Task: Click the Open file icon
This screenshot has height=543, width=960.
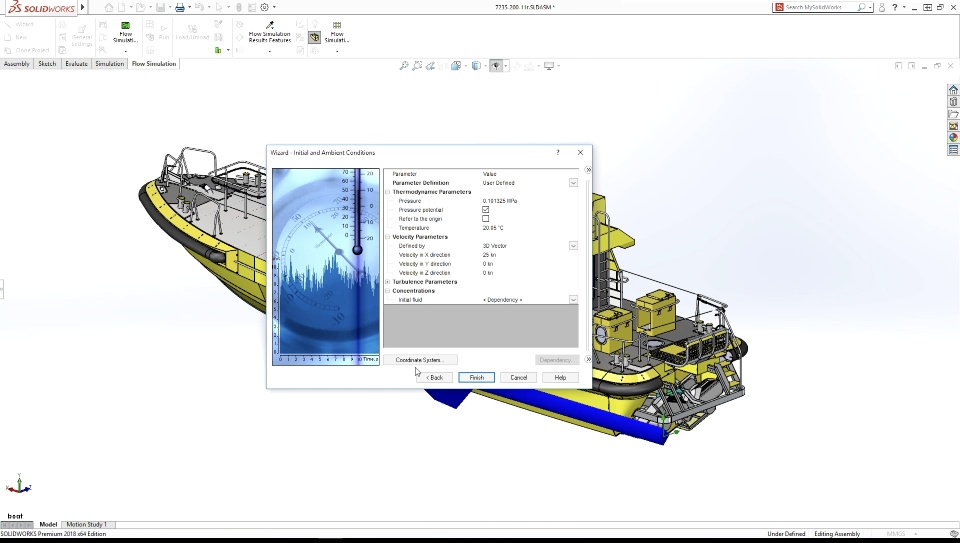Action: tap(141, 7)
